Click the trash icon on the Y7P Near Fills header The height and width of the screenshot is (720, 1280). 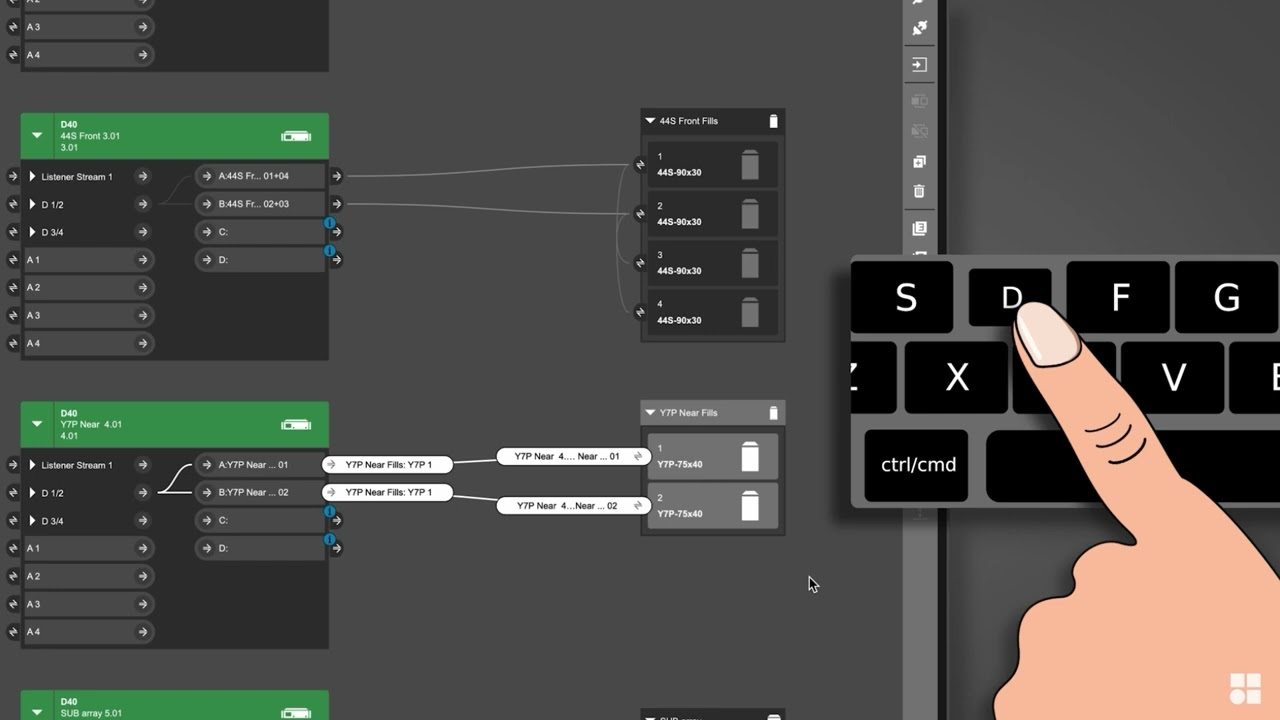click(x=773, y=412)
